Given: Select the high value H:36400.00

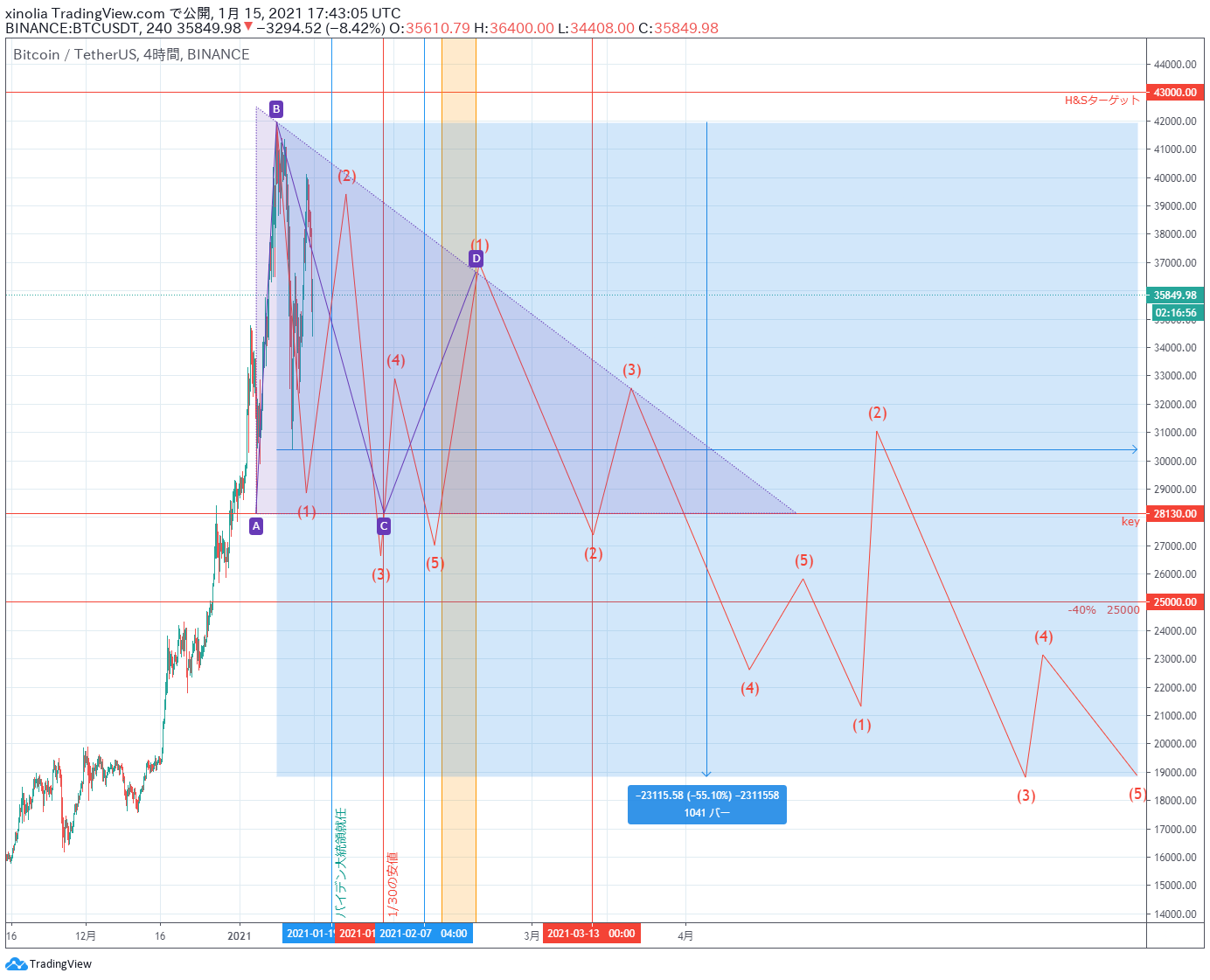Looking at the screenshot, I should pos(514,28).
